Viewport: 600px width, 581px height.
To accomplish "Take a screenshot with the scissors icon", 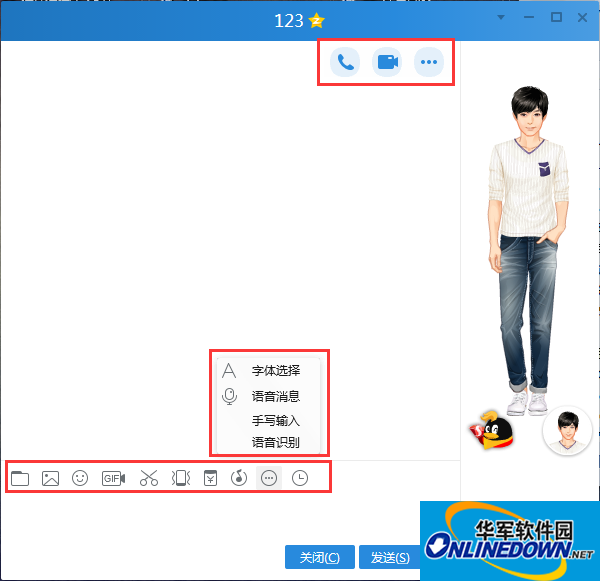I will [x=149, y=478].
